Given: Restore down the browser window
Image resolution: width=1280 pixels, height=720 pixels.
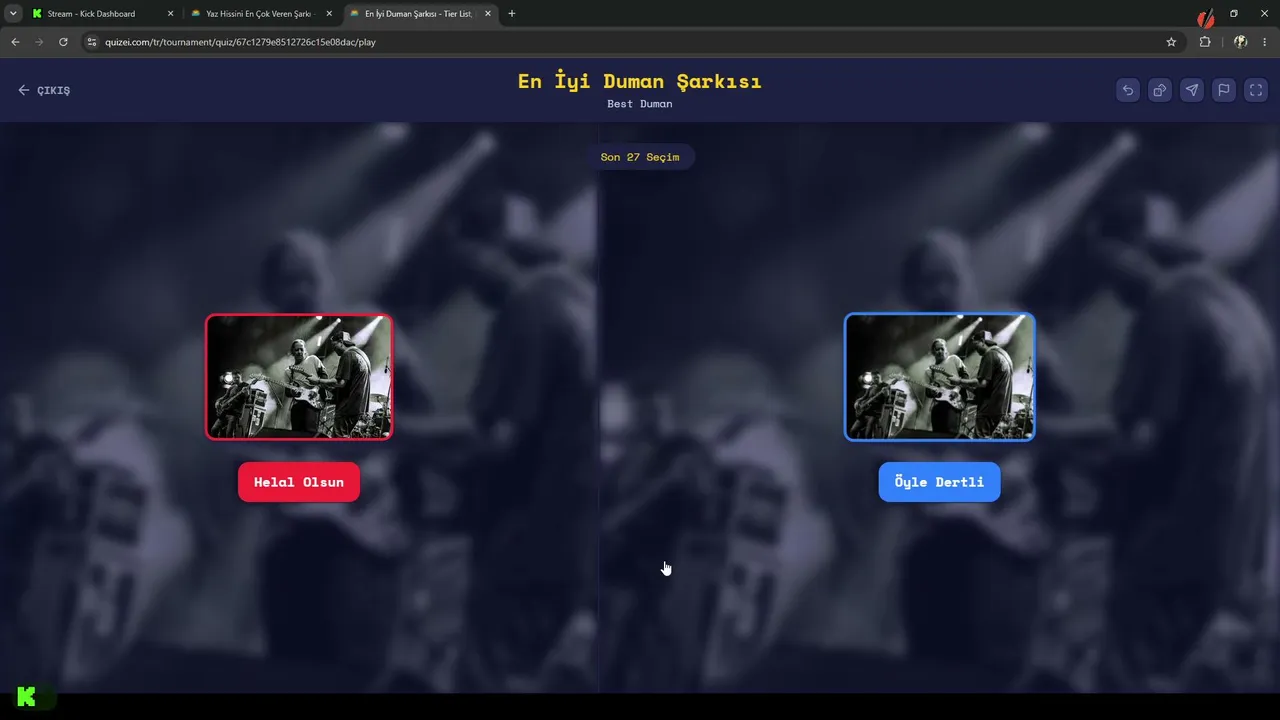Looking at the screenshot, I should pyautogui.click(x=1234, y=14).
